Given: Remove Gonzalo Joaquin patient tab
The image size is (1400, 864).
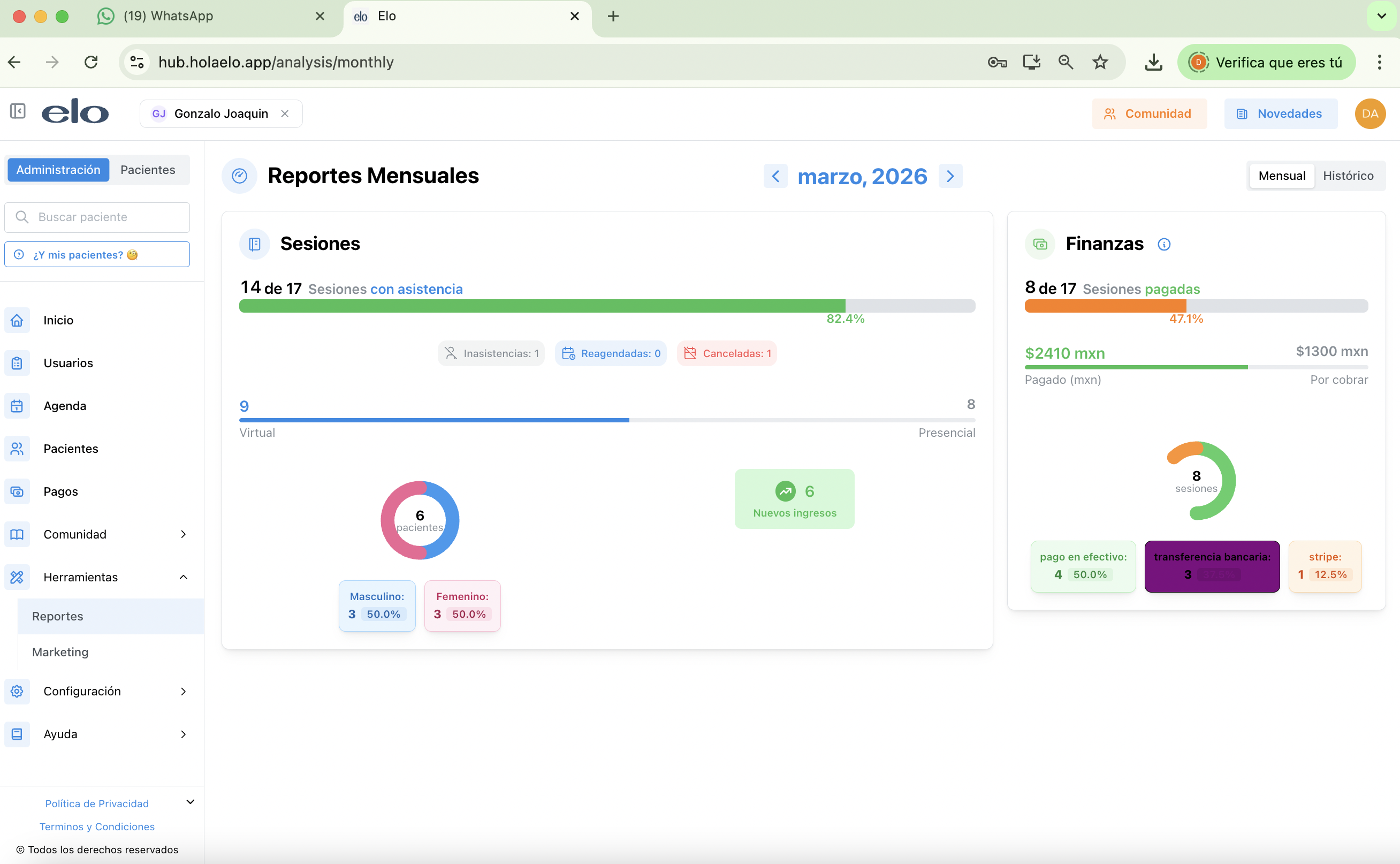Looking at the screenshot, I should (x=285, y=113).
